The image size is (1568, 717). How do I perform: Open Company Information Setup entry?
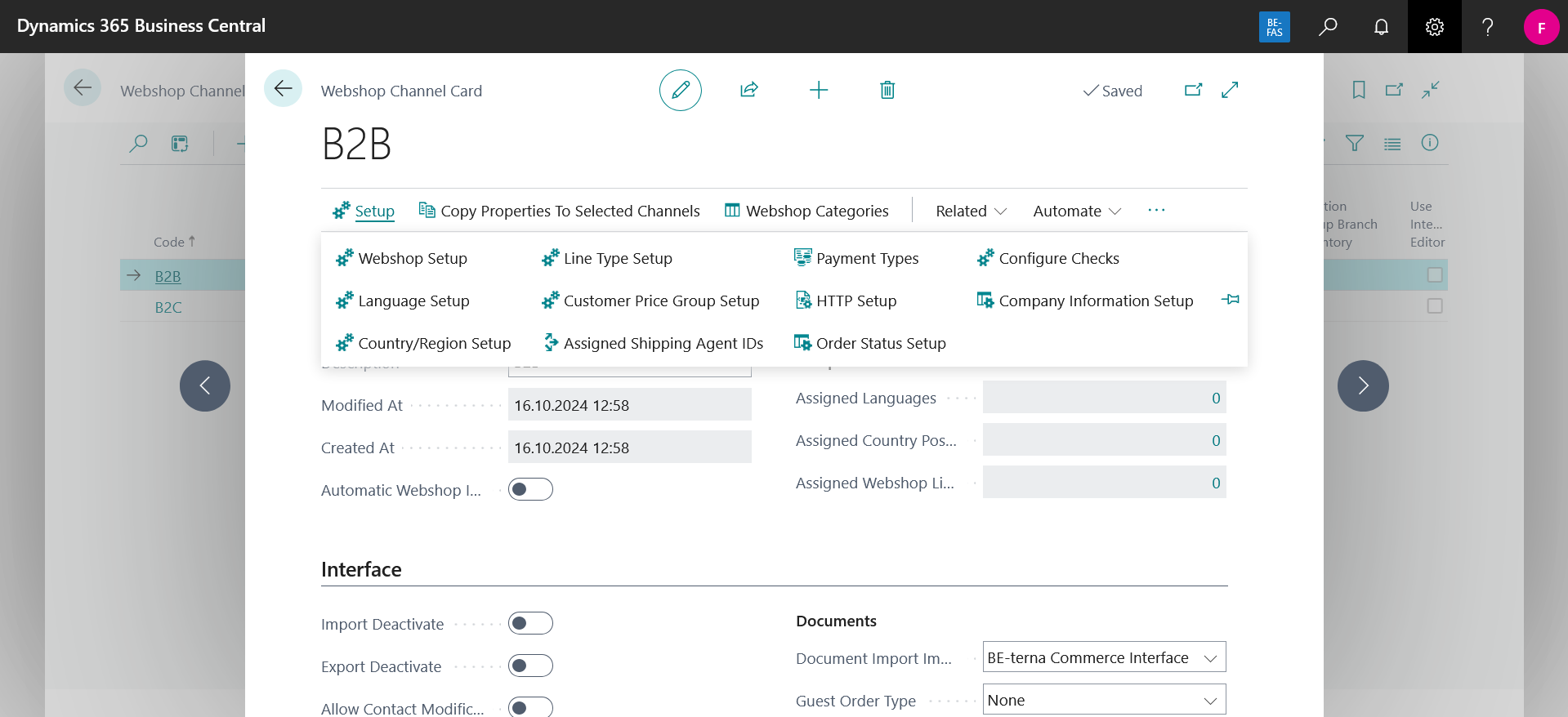click(x=1085, y=301)
